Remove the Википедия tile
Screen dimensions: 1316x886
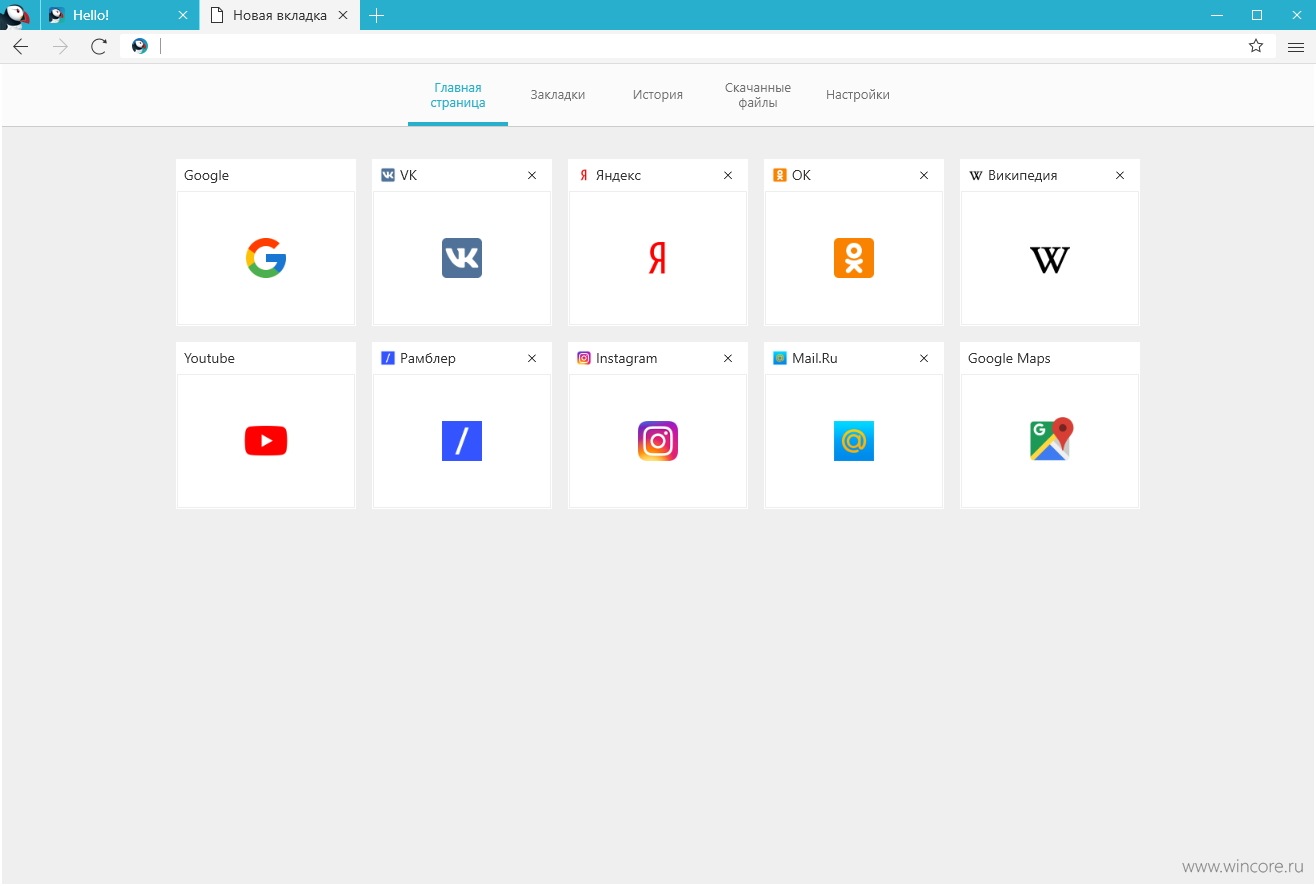point(1120,175)
